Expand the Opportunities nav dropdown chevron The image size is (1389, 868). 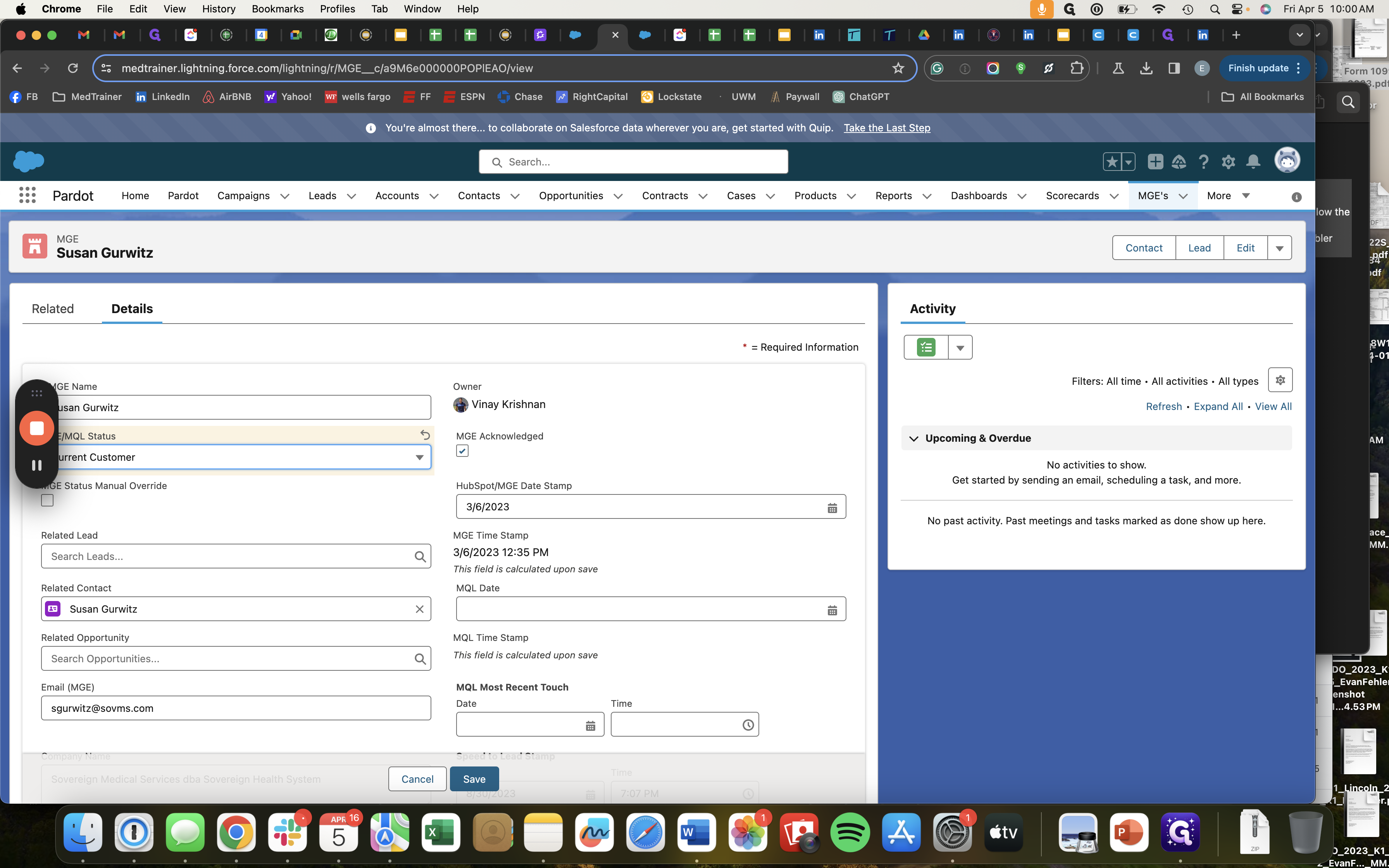tap(618, 196)
